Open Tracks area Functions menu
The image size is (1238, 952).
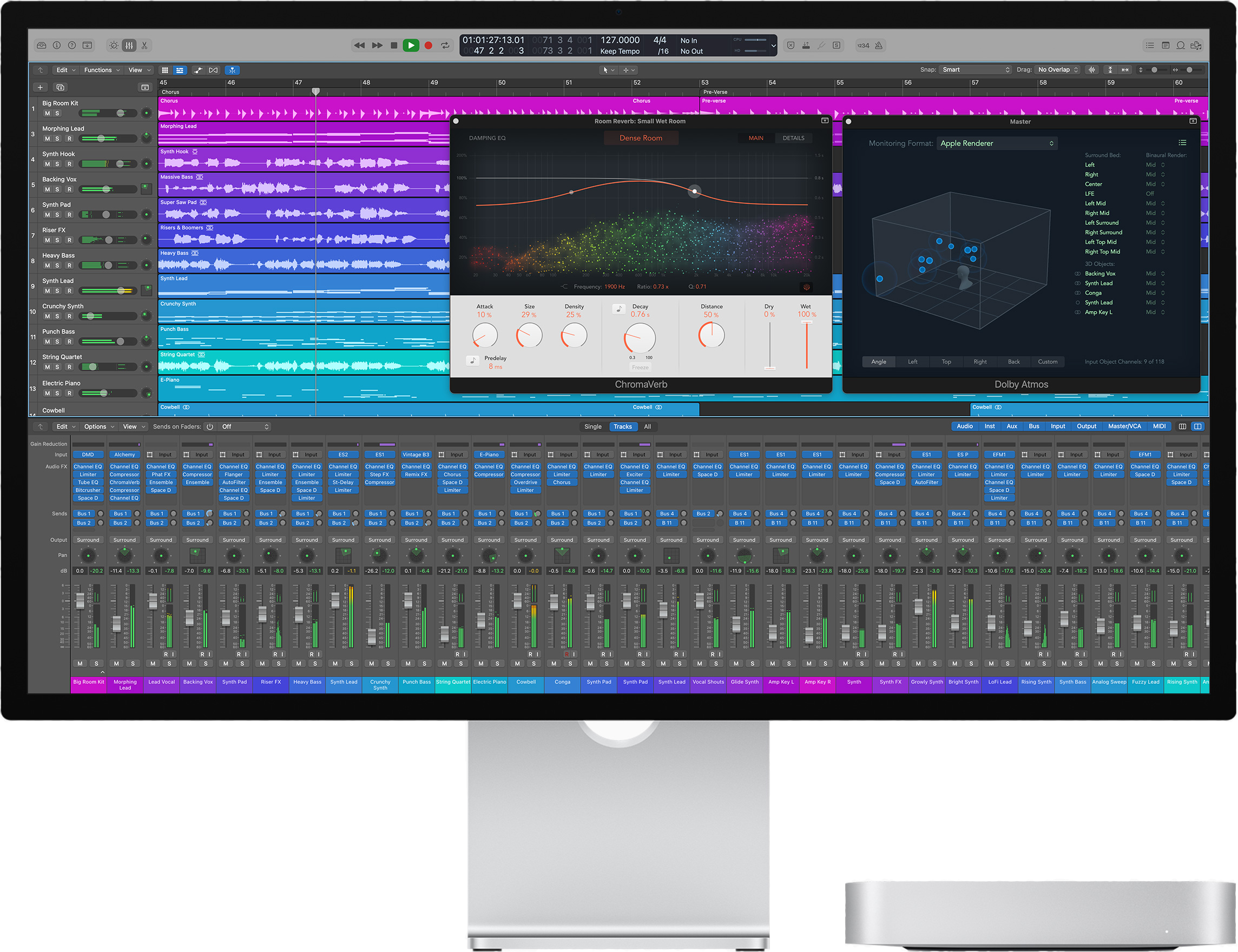pyautogui.click(x=102, y=70)
